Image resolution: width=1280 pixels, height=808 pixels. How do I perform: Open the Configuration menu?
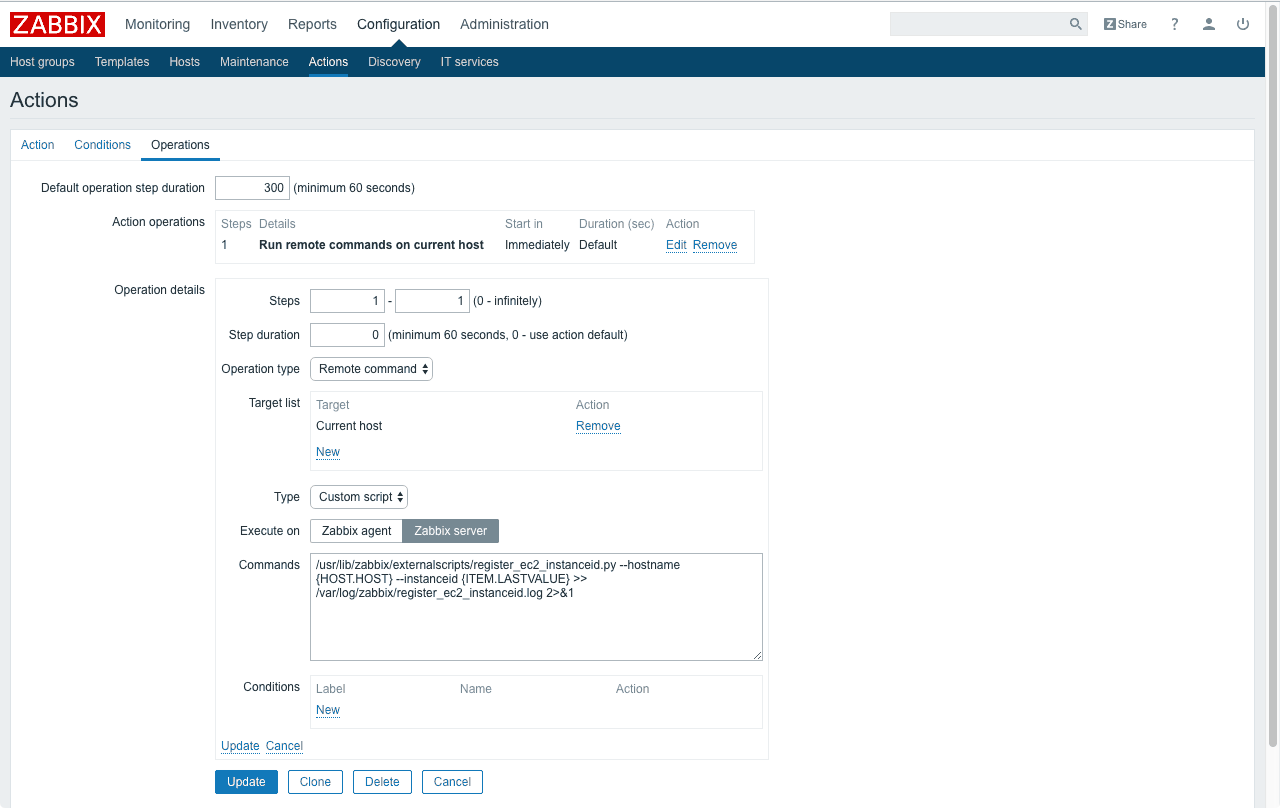pos(398,24)
